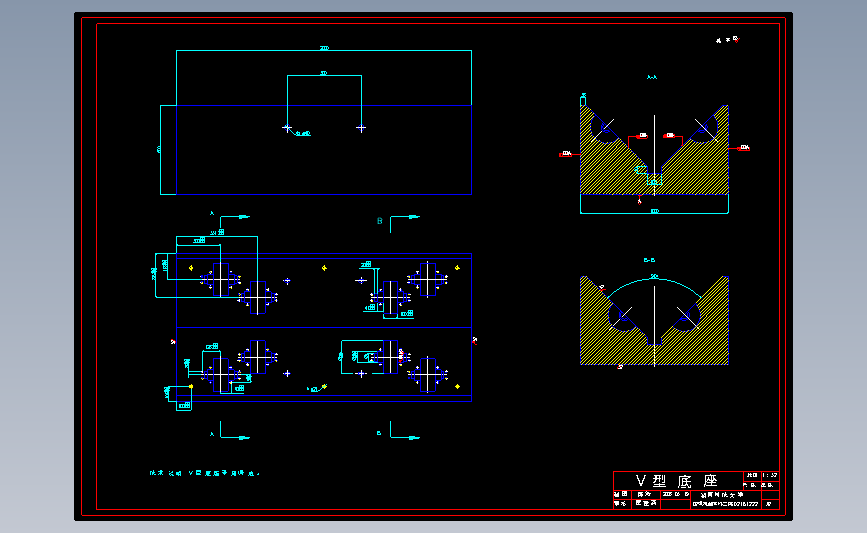The image size is (867, 533).
Task: Click the letter B beside the upper cutting line
Action: click(380, 221)
